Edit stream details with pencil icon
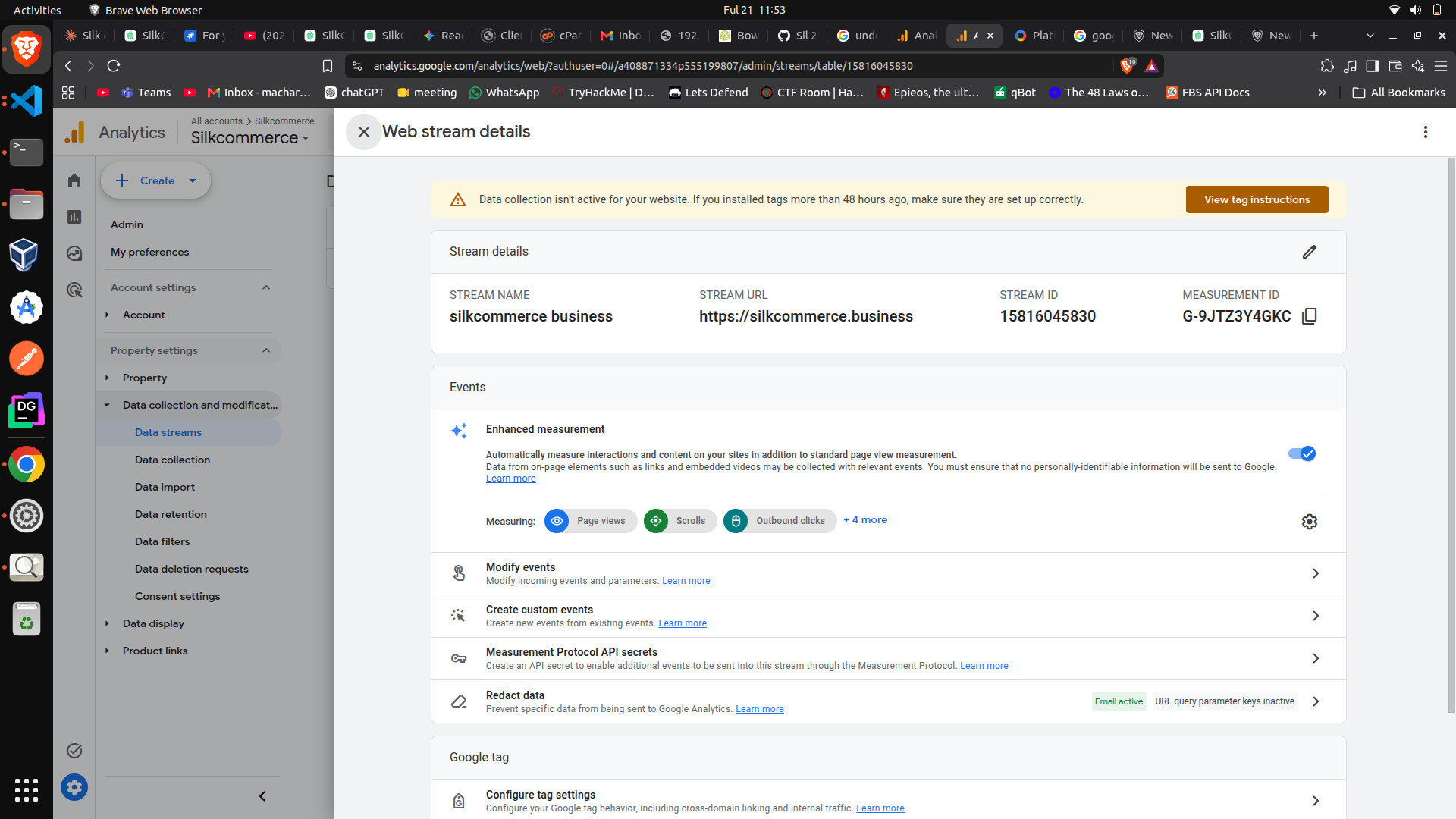Image resolution: width=1456 pixels, height=819 pixels. pos(1310,252)
